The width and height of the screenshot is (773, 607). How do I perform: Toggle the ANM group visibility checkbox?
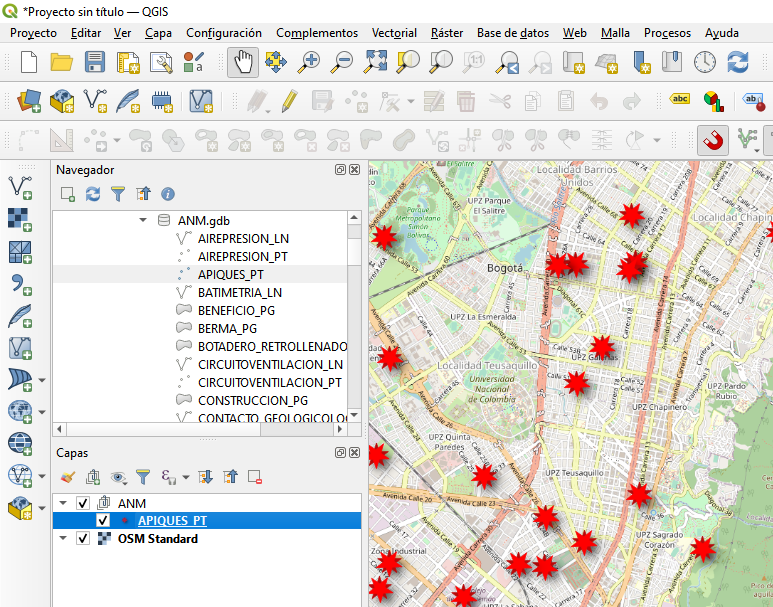(83, 503)
